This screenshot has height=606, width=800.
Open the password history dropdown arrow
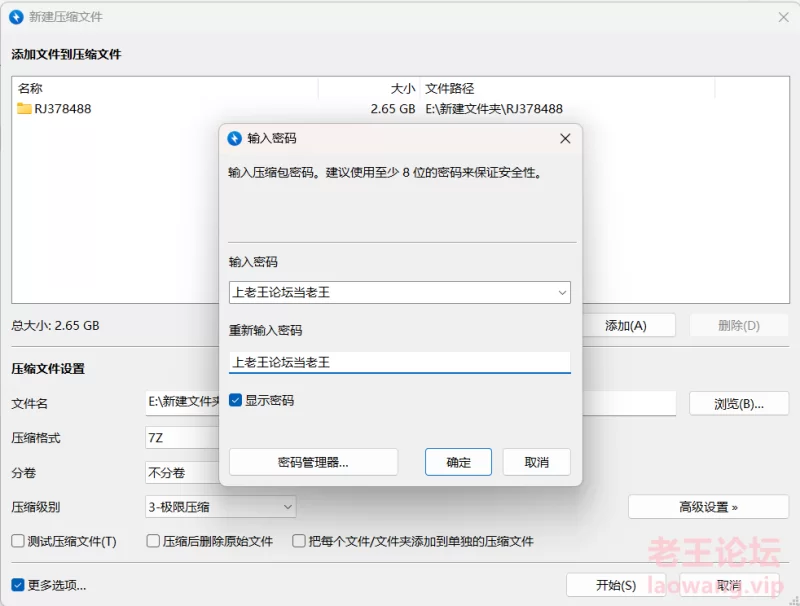tap(562, 292)
